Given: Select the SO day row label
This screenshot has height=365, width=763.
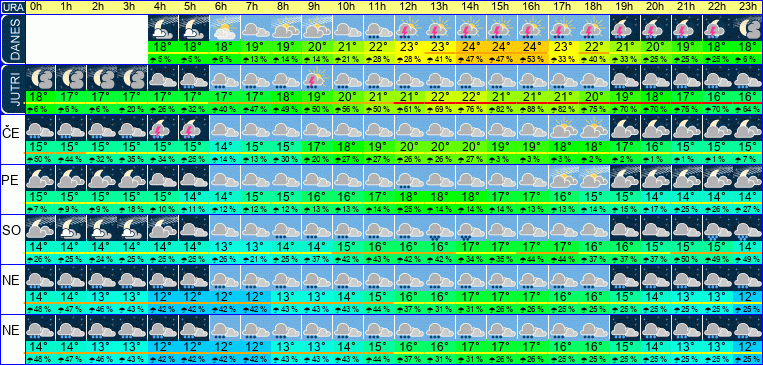Looking at the screenshot, I should click(12, 231).
